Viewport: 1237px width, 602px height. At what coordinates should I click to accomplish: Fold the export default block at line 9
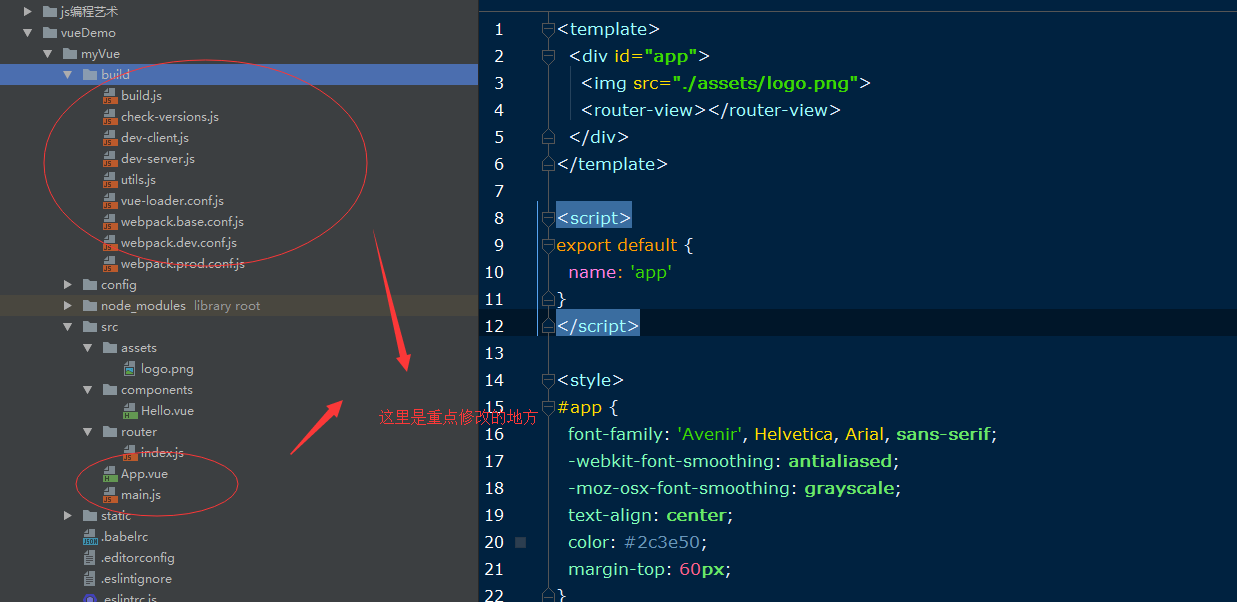pos(548,245)
